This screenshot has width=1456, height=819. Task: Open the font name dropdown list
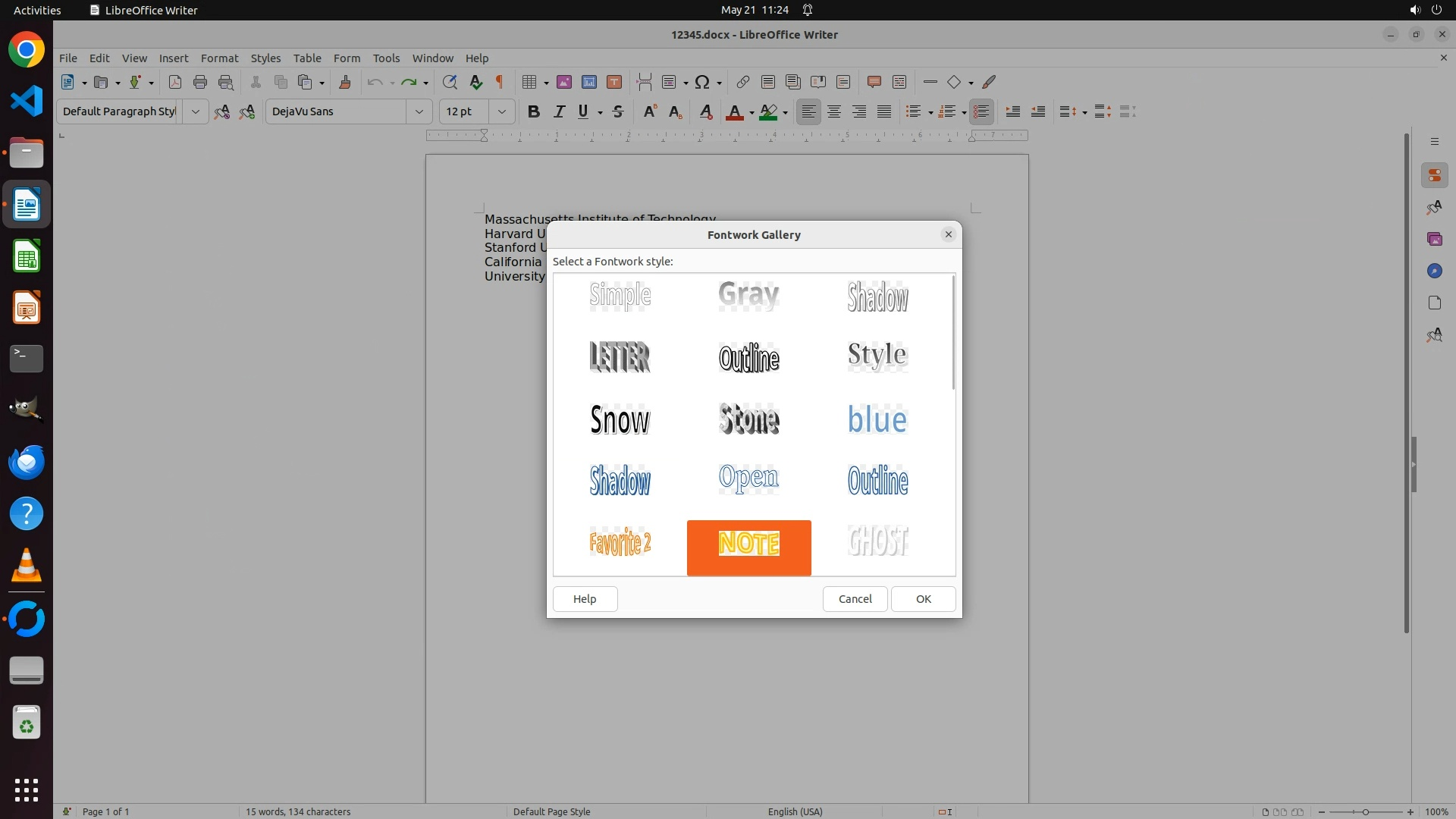(x=419, y=111)
